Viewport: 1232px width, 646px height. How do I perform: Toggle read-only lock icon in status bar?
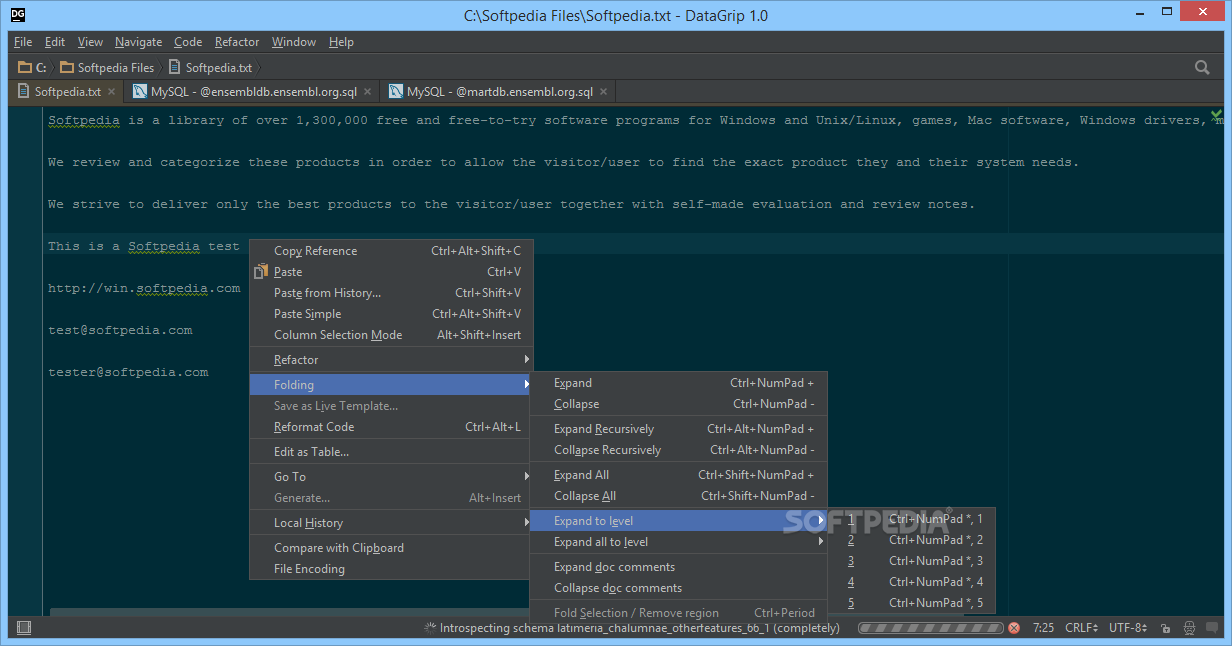click(x=1165, y=628)
